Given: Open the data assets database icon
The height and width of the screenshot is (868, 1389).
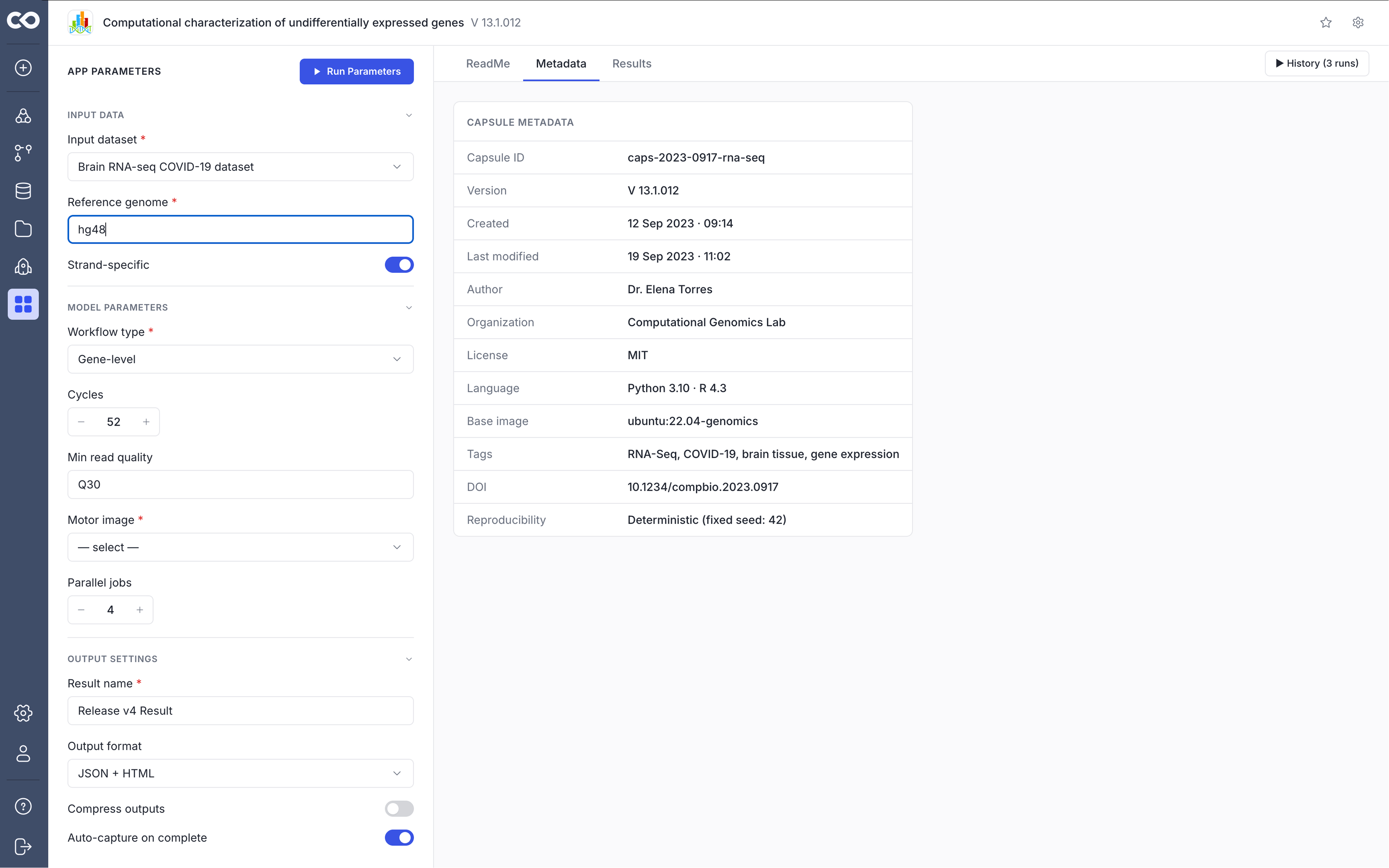Looking at the screenshot, I should pyautogui.click(x=23, y=191).
